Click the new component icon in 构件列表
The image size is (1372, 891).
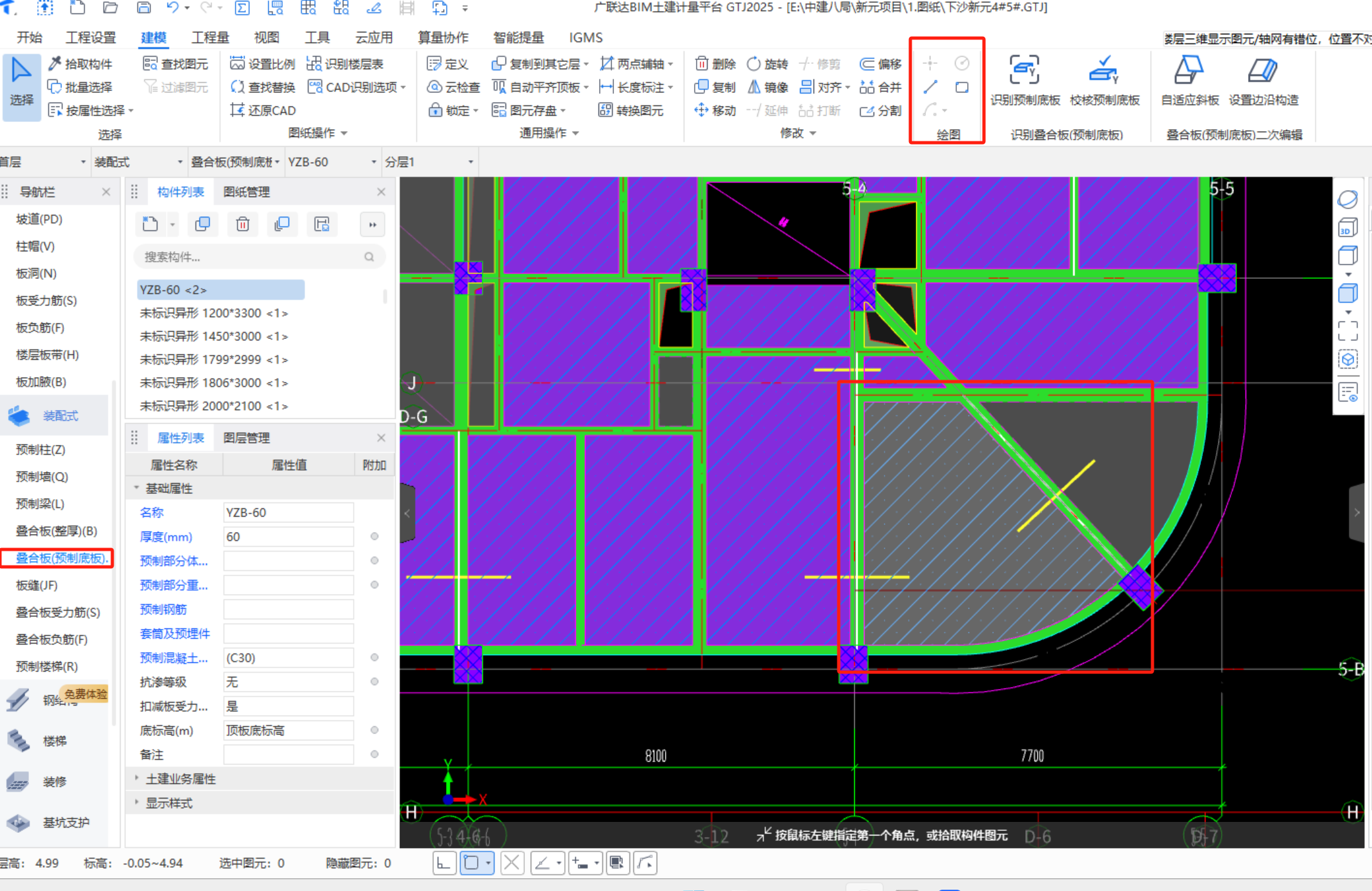(150, 224)
